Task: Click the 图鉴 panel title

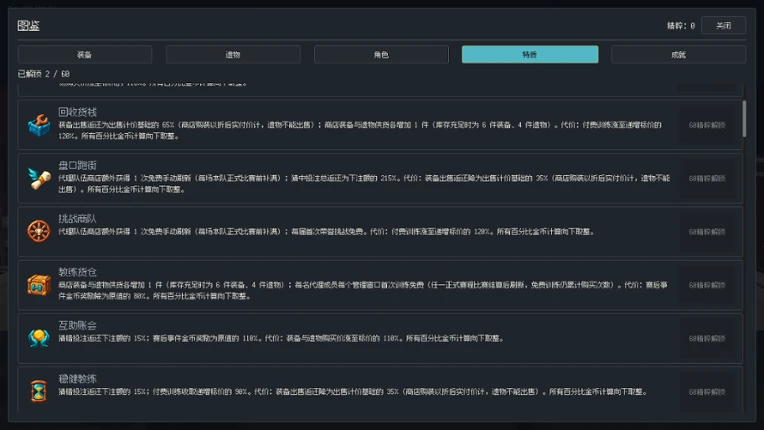Action: coord(28,25)
